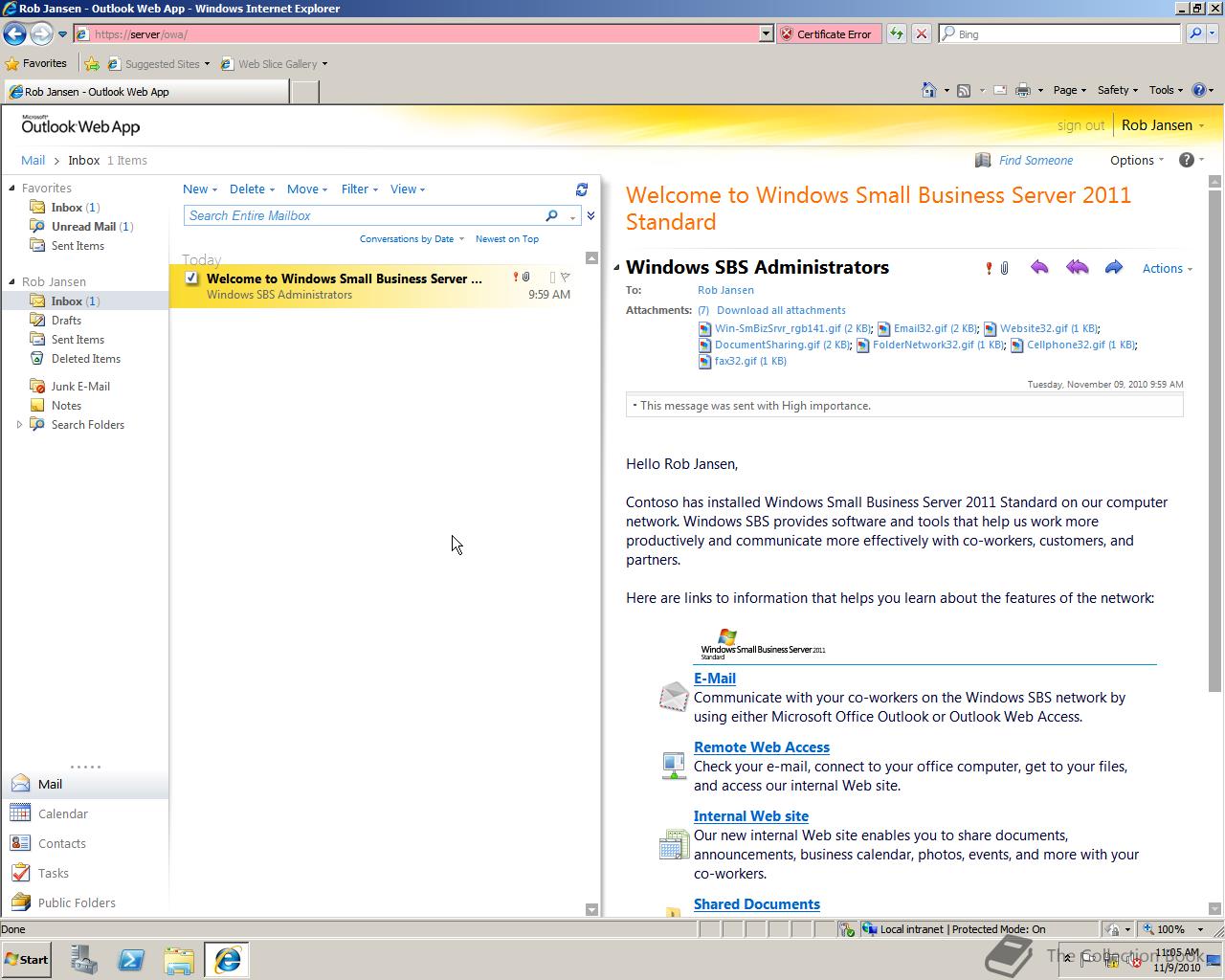Open the Drafts folder
Screen dimensions: 1225x980
pyautogui.click(x=66, y=320)
